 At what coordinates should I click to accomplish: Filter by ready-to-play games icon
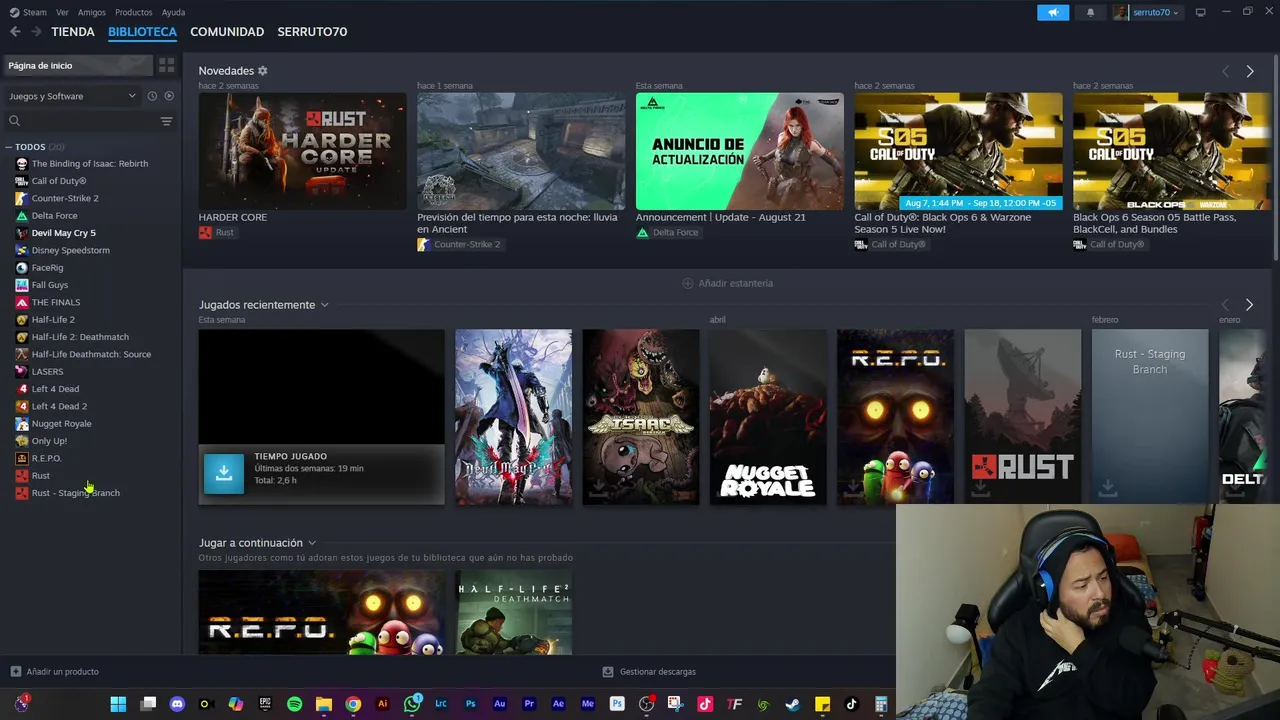[169, 96]
